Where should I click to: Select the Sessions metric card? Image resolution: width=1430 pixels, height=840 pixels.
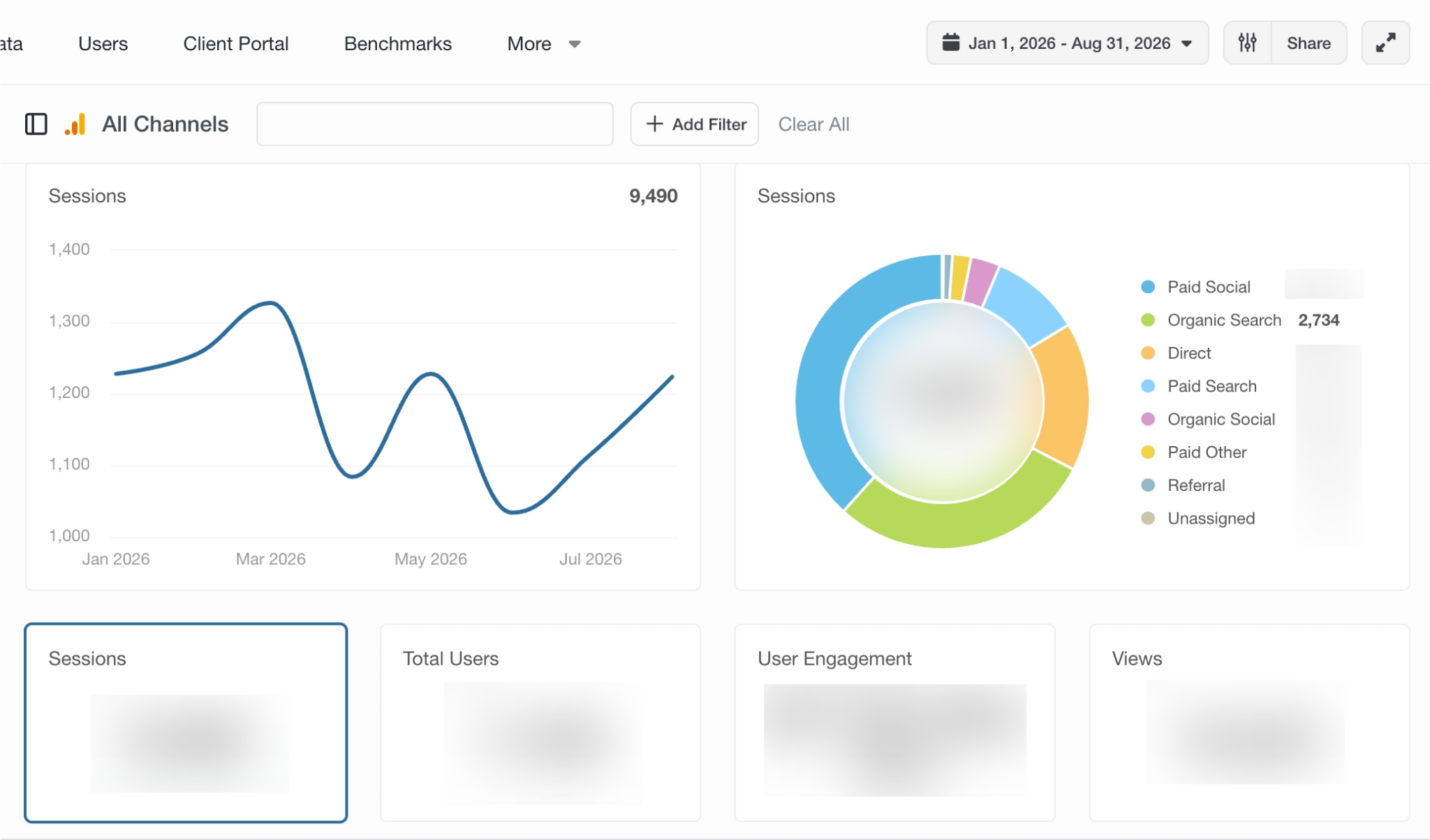coord(186,723)
